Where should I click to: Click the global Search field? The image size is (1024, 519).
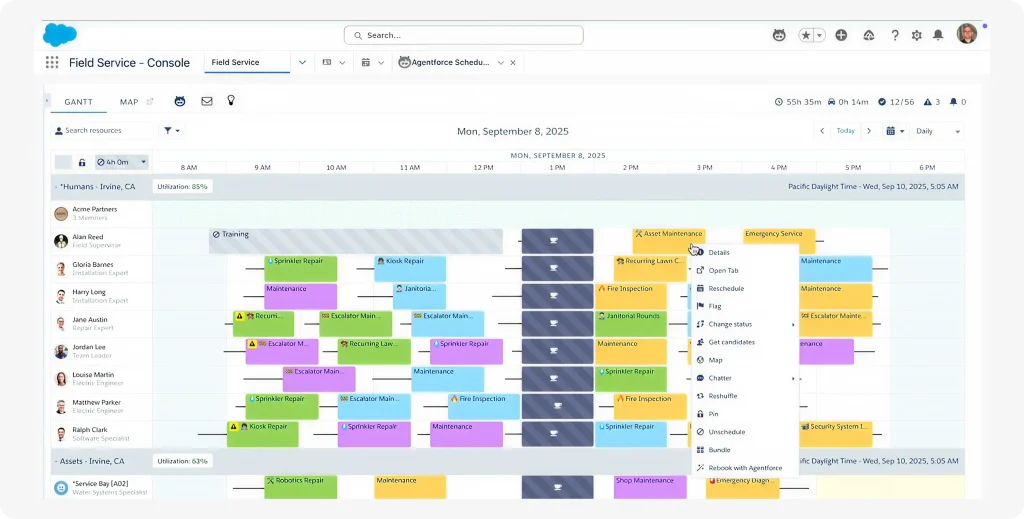464,35
